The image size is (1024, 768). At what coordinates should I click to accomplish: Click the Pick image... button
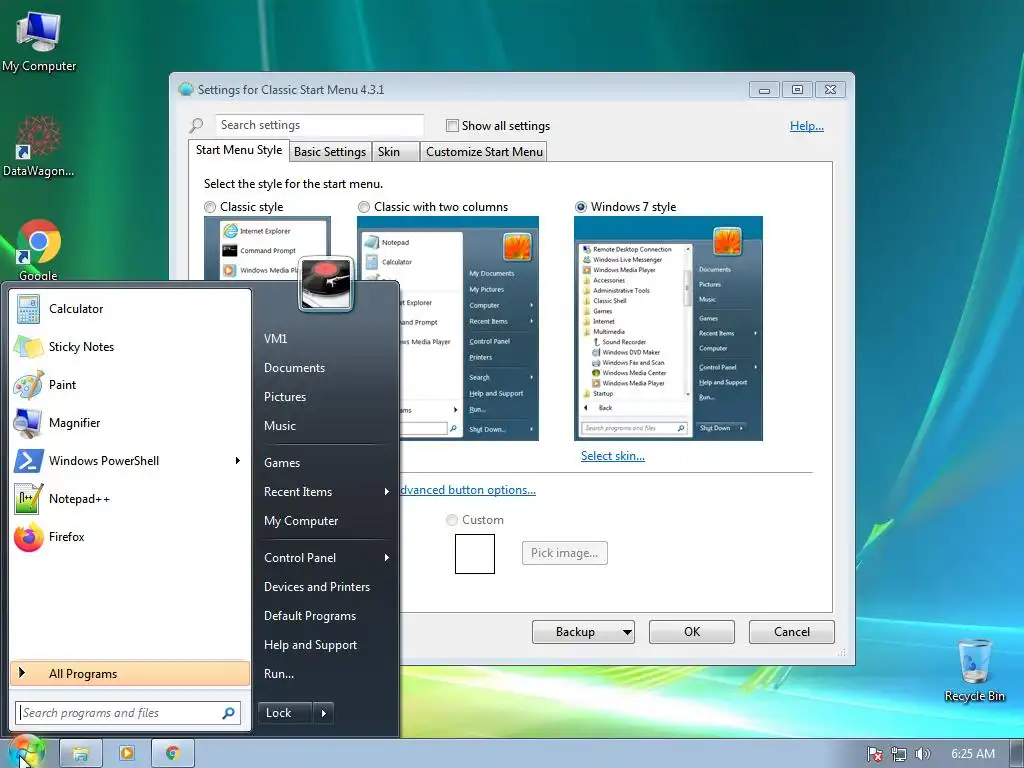pos(564,553)
